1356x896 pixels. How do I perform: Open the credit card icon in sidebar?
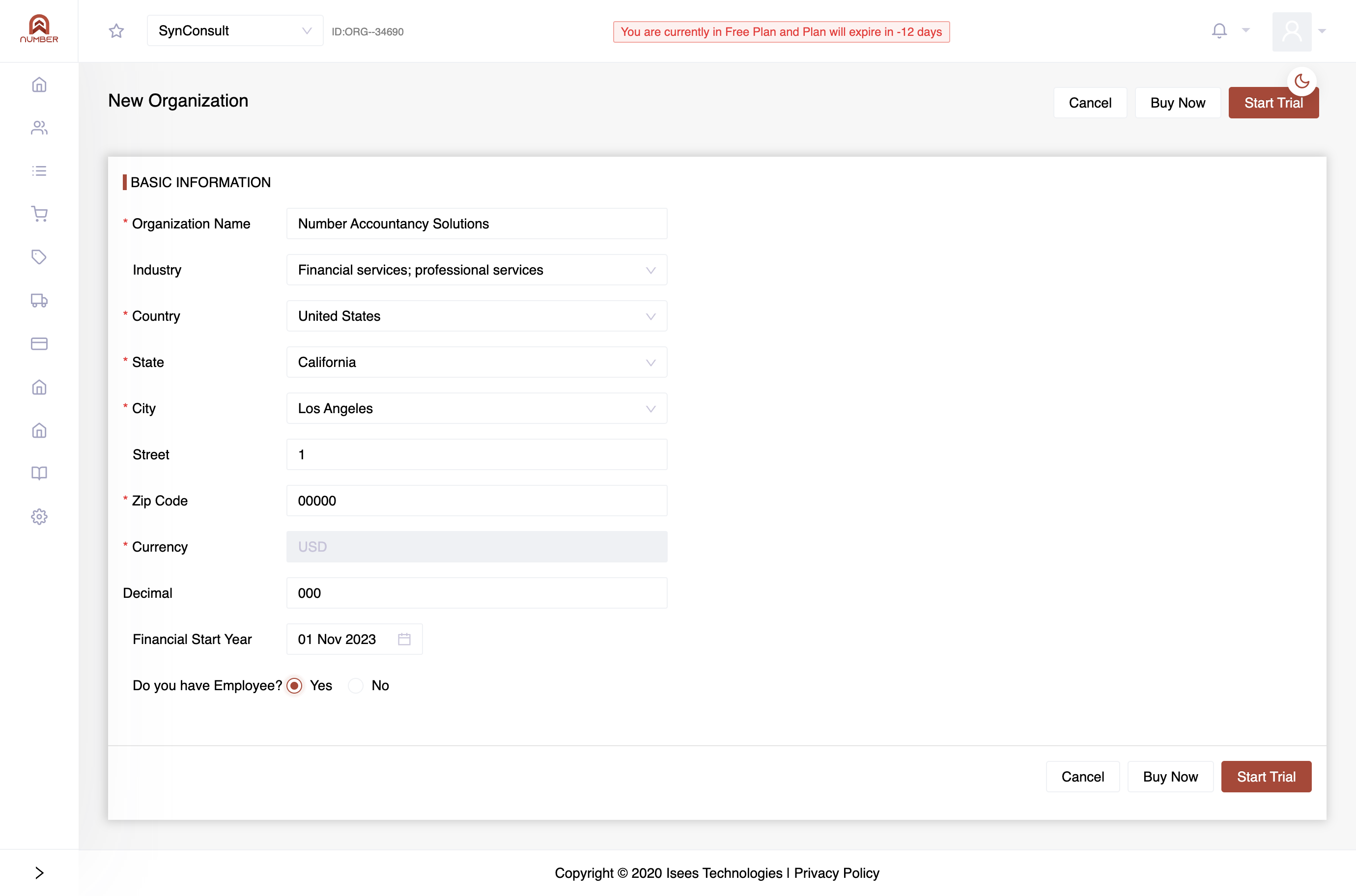(39, 343)
